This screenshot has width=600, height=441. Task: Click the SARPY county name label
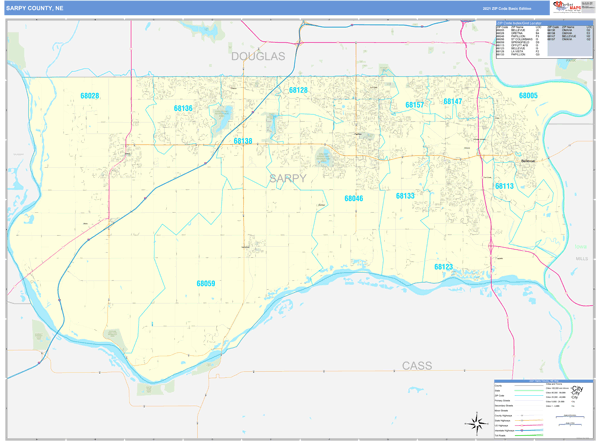tap(288, 178)
